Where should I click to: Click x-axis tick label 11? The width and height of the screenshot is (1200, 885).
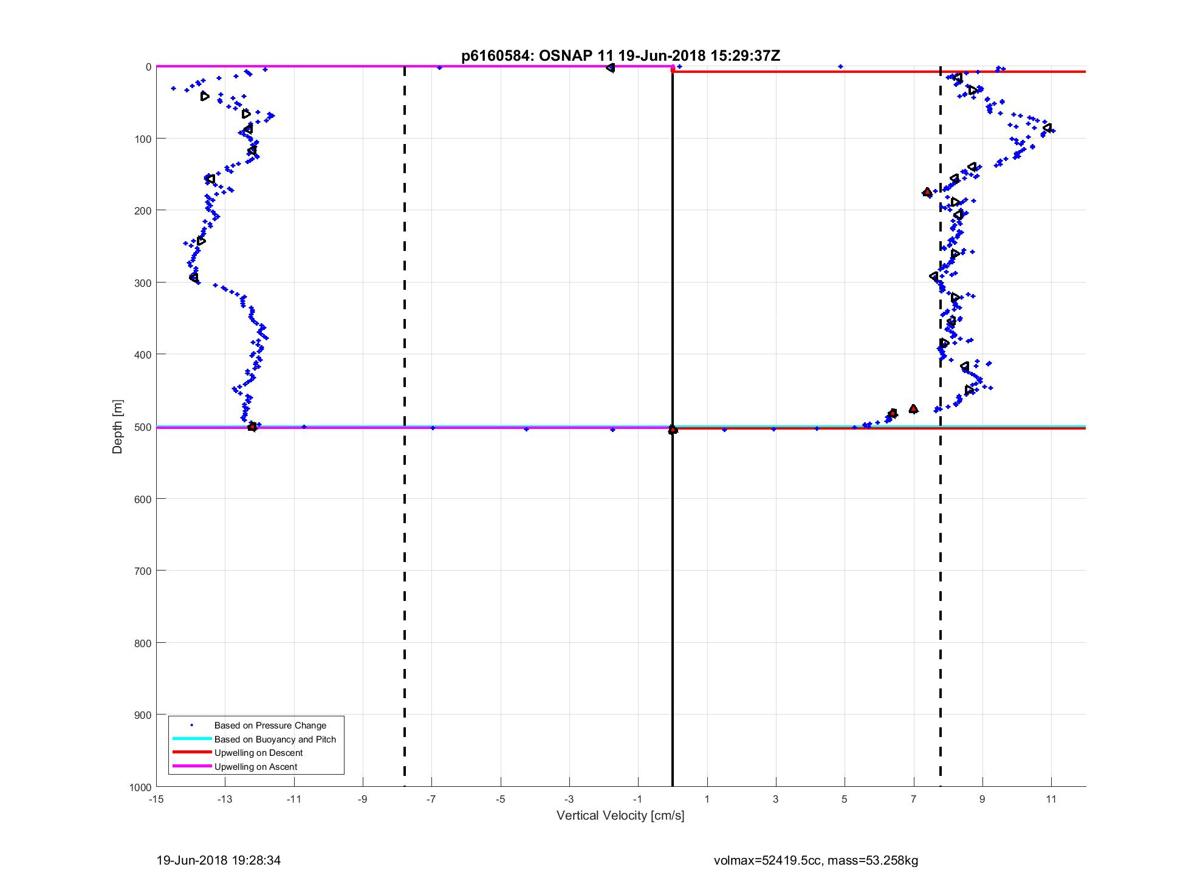click(x=1051, y=800)
